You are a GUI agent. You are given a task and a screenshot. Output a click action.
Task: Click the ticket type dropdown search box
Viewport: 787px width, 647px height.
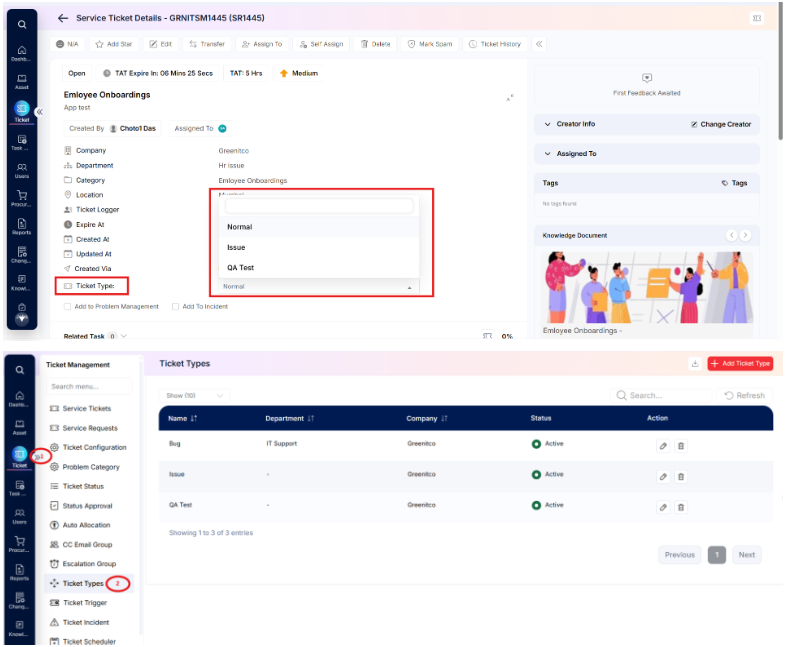319,206
